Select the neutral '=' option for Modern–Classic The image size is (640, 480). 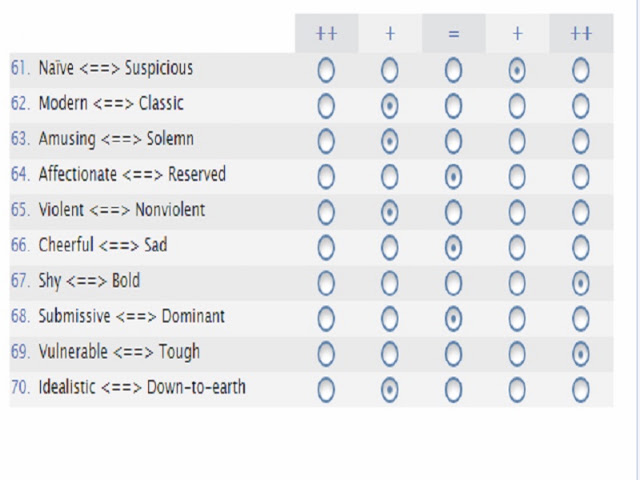coord(453,106)
